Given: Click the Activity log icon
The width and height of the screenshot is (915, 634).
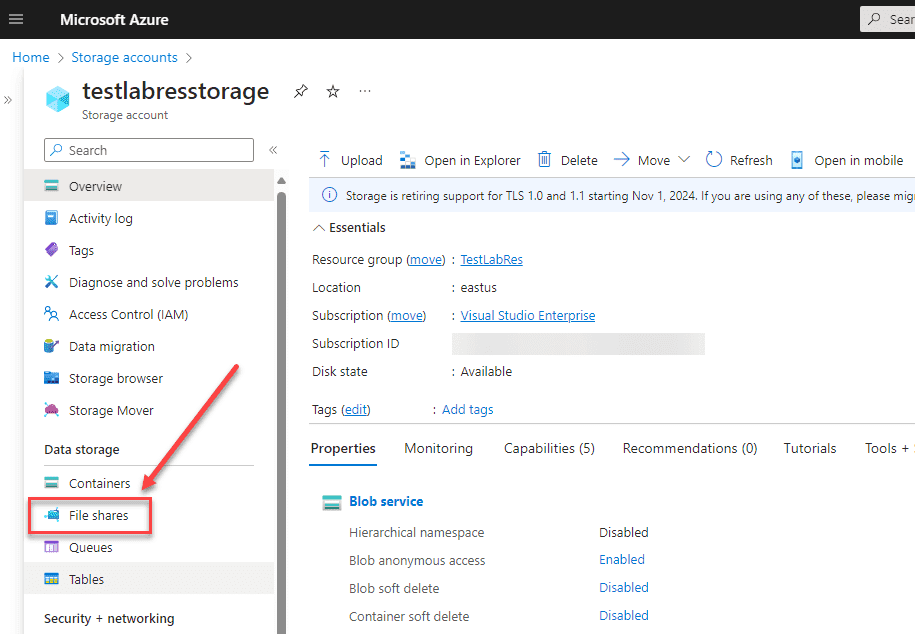Looking at the screenshot, I should [x=51, y=218].
